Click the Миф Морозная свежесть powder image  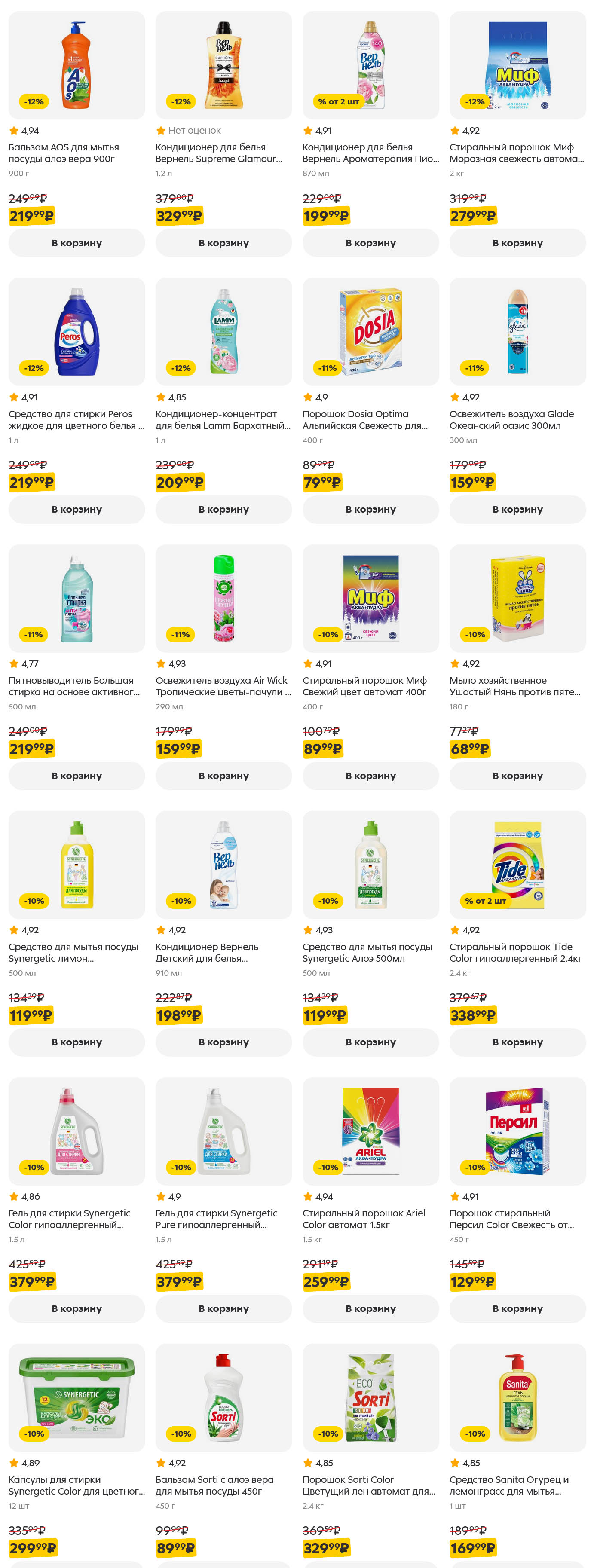click(x=517, y=65)
